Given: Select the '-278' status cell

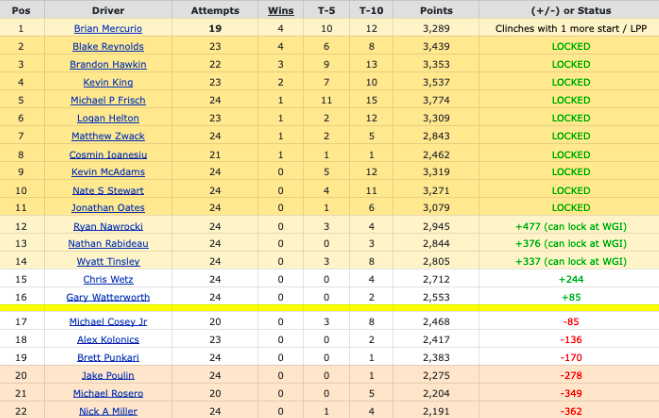Looking at the screenshot, I should coord(571,376).
